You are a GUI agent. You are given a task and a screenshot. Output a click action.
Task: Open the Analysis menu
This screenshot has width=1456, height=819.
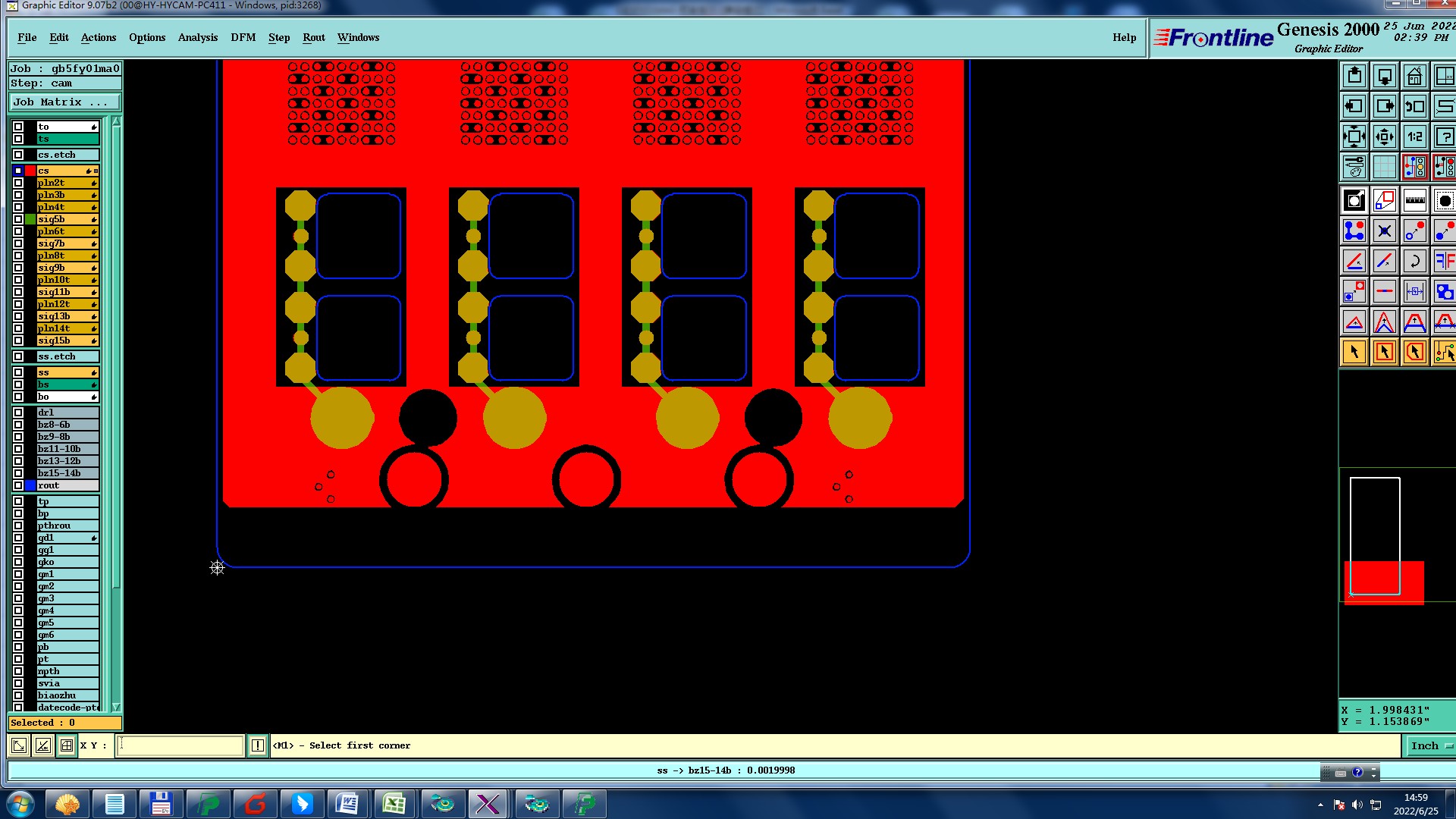point(197,37)
